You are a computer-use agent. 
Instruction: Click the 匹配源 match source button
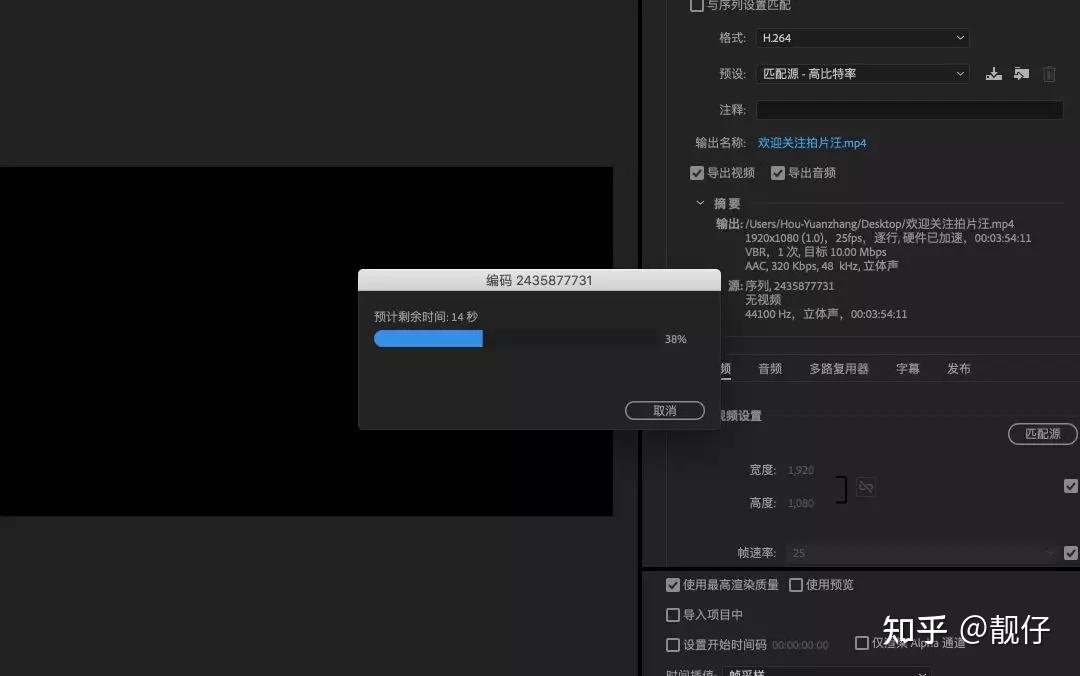pyautogui.click(x=1042, y=434)
